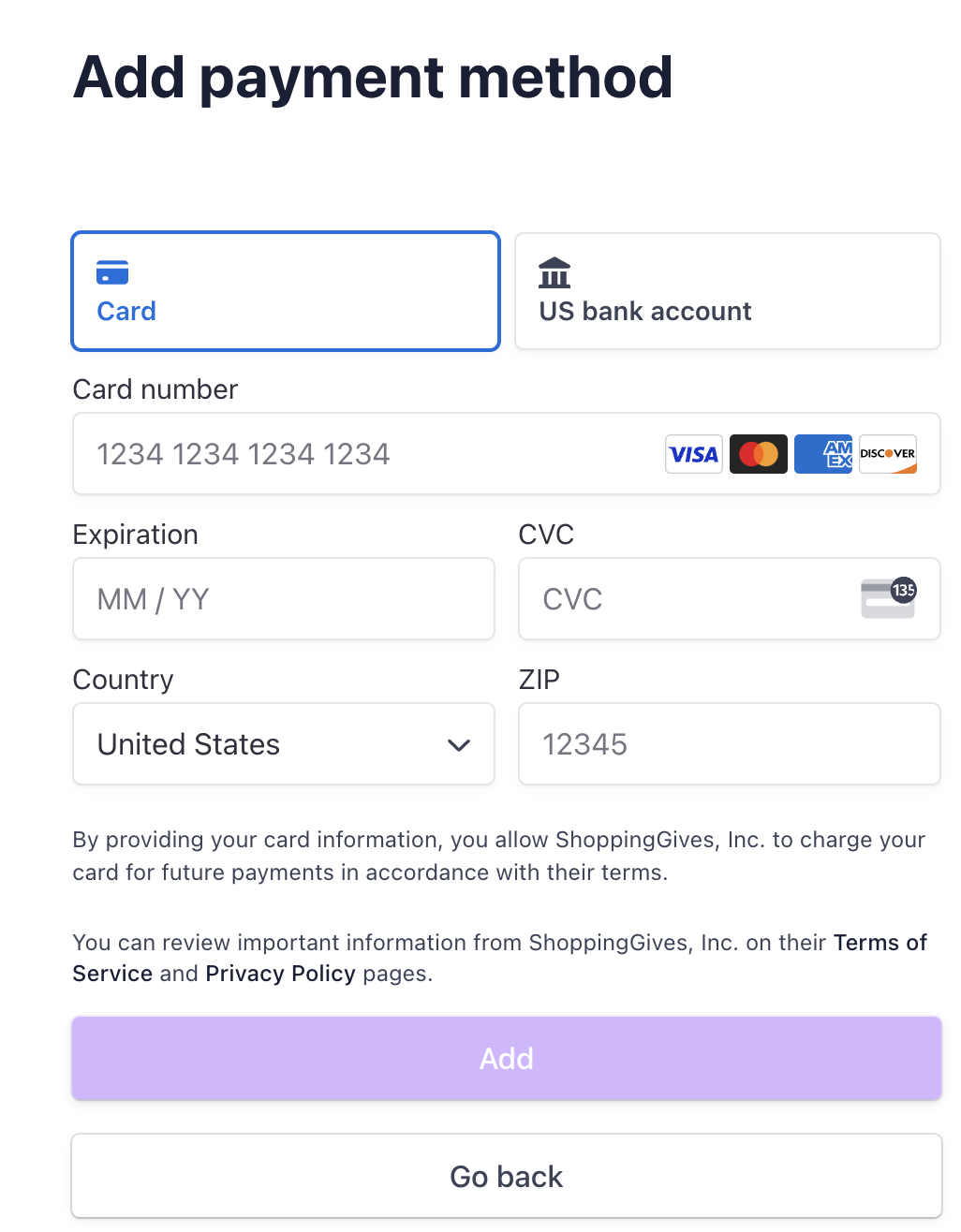Click the bank building icon
Image resolution: width=961 pixels, height=1232 pixels.
554,272
